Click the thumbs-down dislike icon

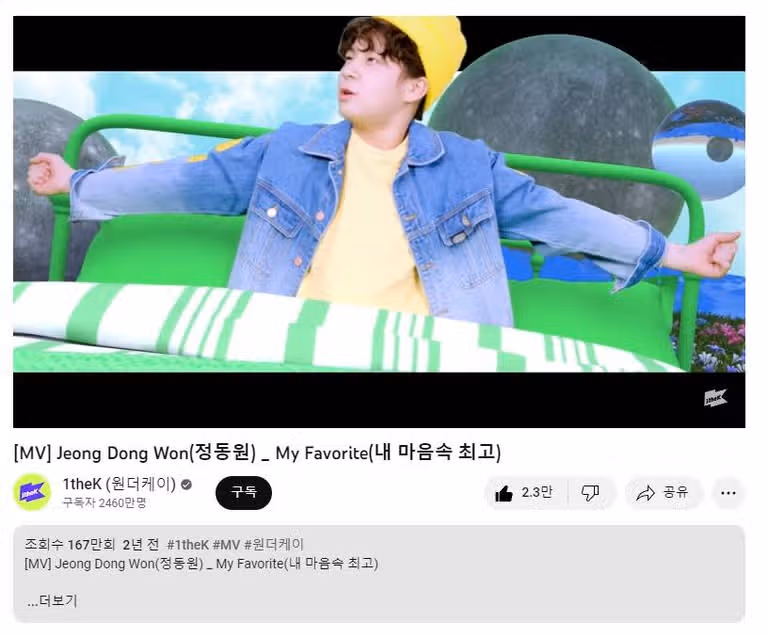pyautogui.click(x=590, y=493)
